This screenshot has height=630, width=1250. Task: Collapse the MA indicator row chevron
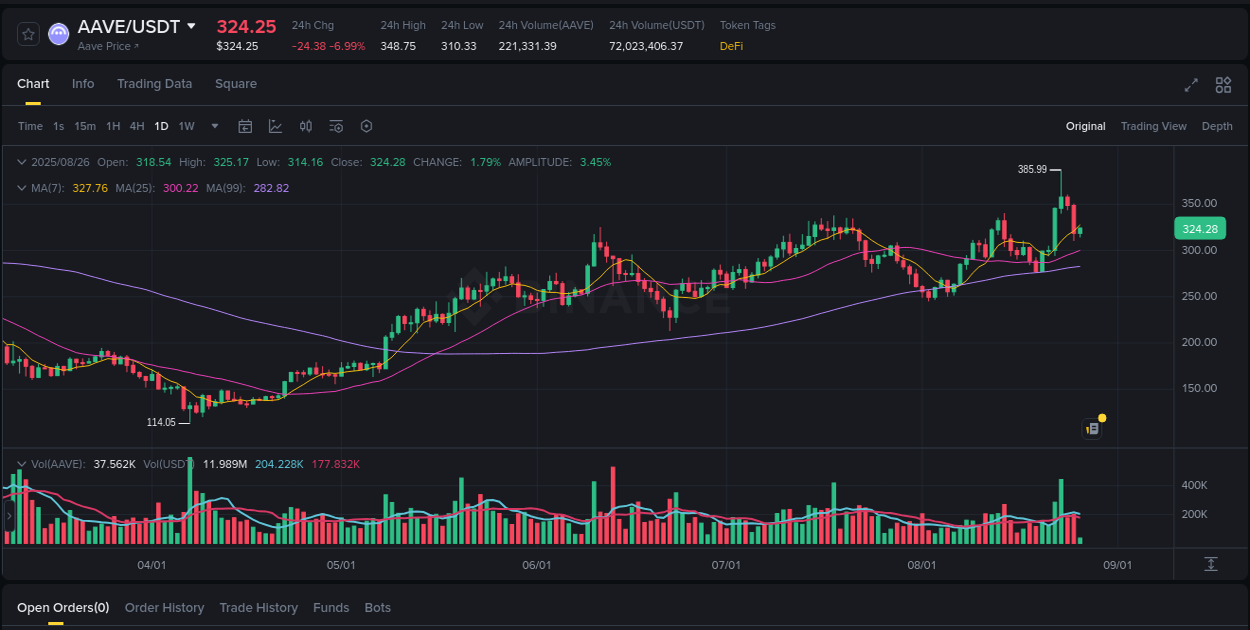(x=22, y=187)
